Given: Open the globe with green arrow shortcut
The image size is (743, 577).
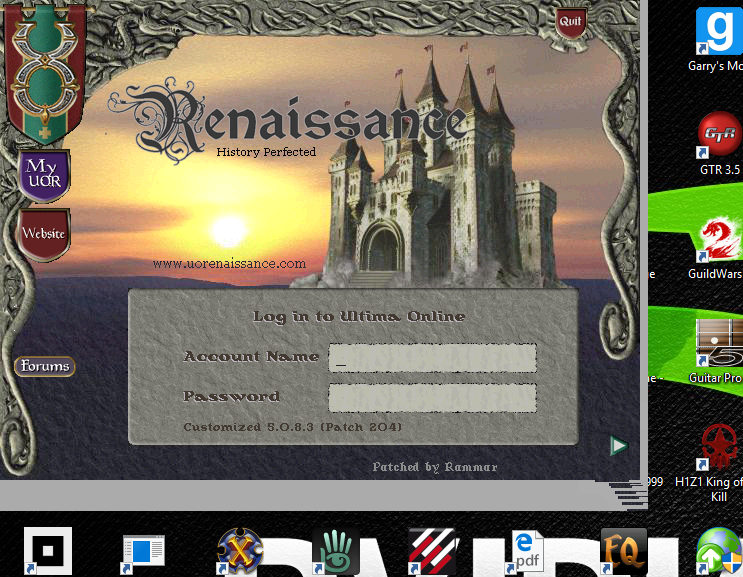Looking at the screenshot, I should click(x=719, y=552).
